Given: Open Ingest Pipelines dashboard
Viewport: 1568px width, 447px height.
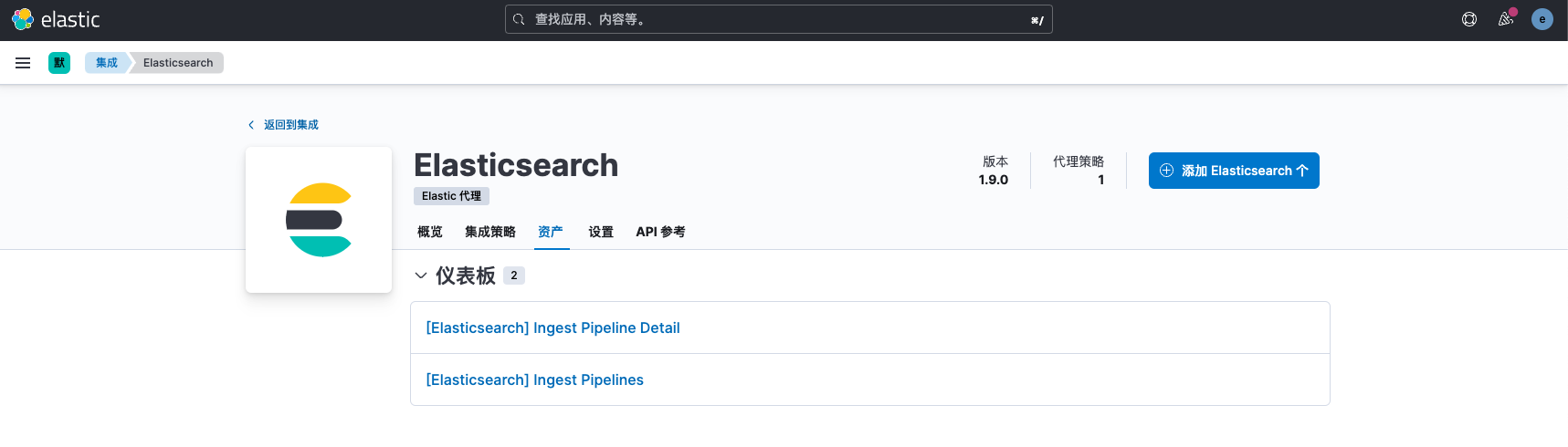Looking at the screenshot, I should point(534,379).
